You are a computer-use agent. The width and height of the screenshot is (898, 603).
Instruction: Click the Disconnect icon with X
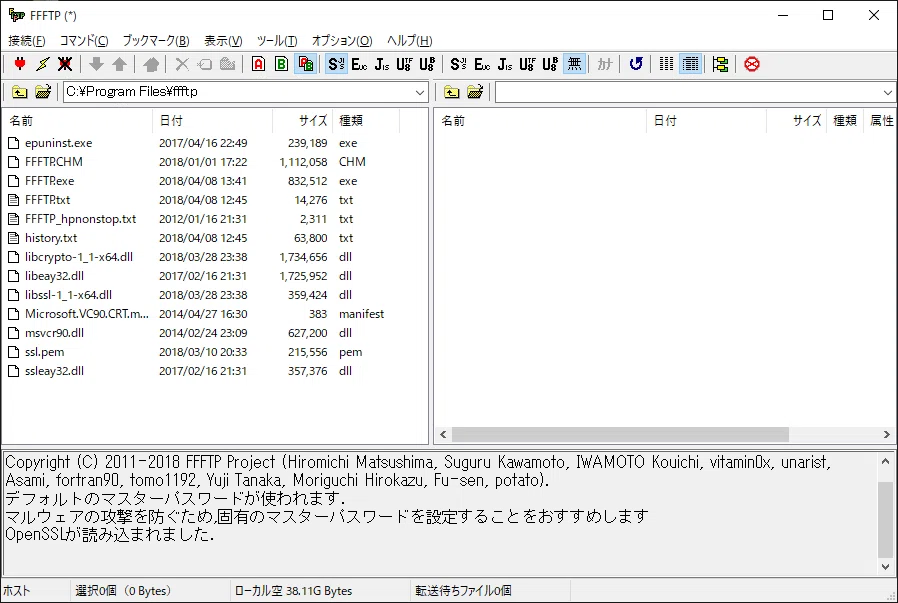click(65, 64)
